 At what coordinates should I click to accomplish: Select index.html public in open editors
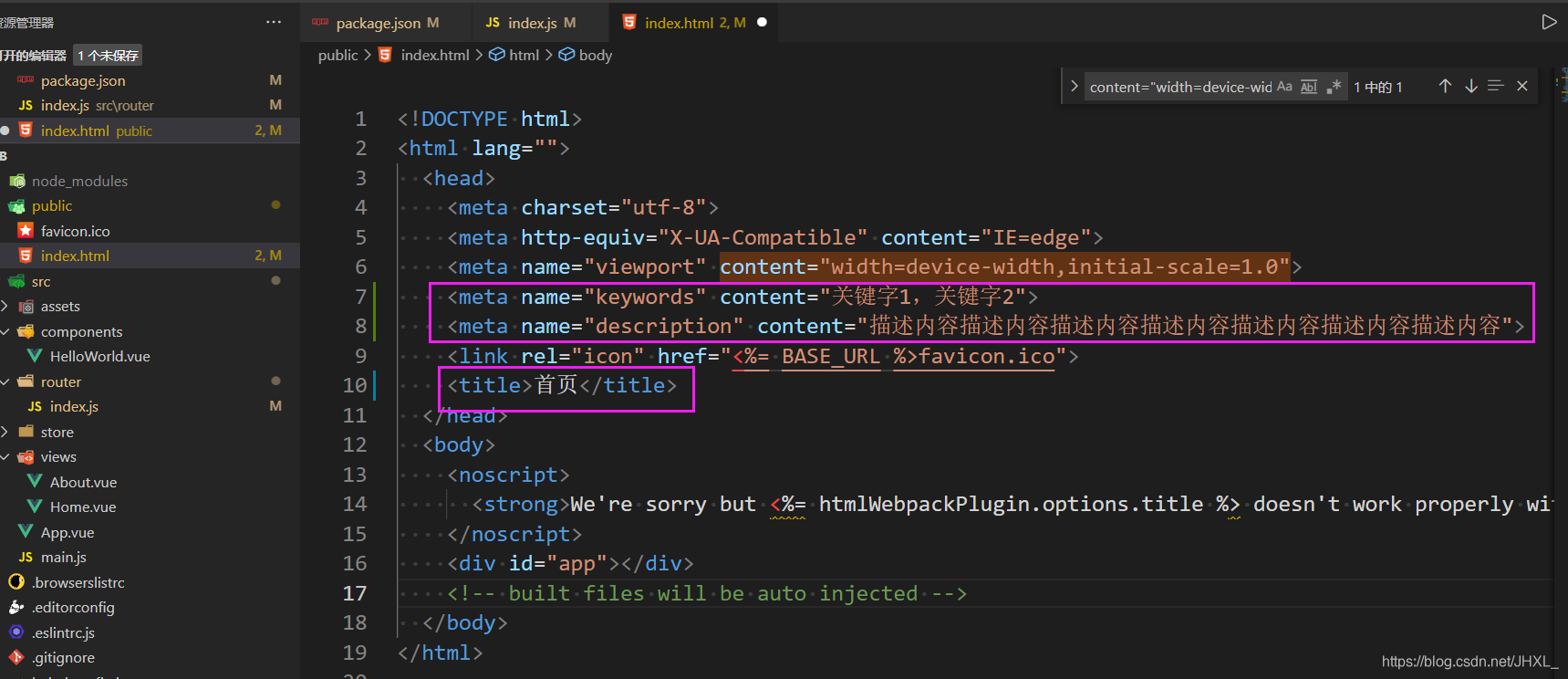[150, 131]
